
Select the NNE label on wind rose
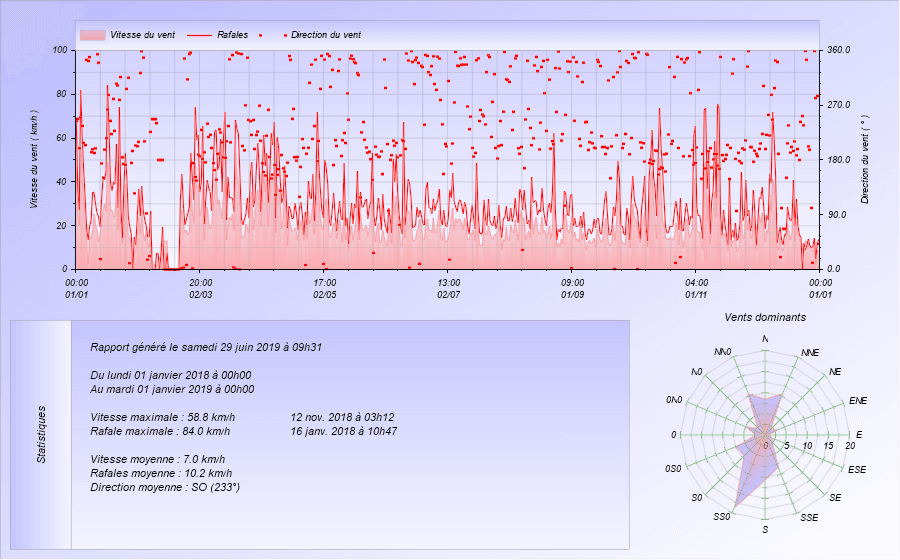click(x=811, y=353)
